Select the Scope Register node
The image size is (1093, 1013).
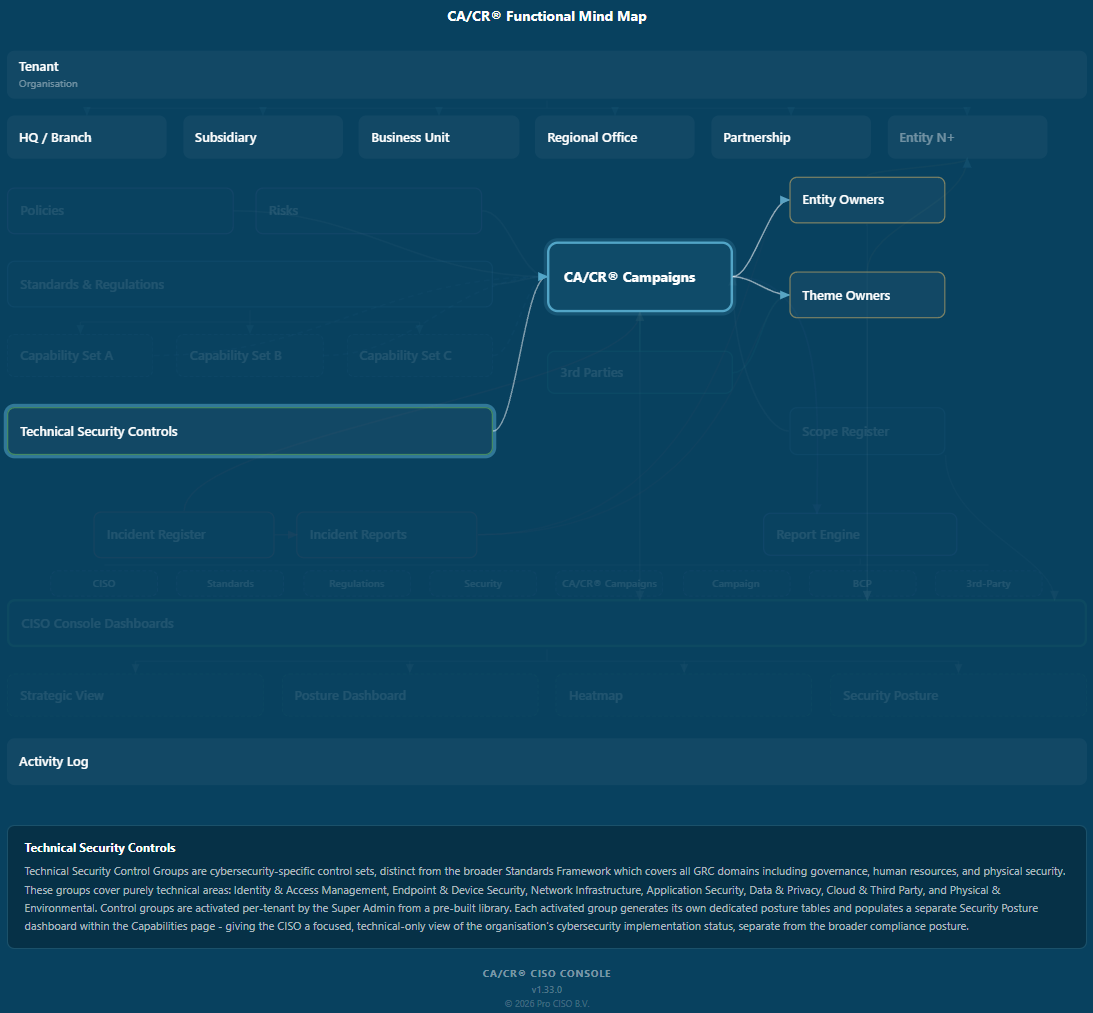pyautogui.click(x=867, y=432)
